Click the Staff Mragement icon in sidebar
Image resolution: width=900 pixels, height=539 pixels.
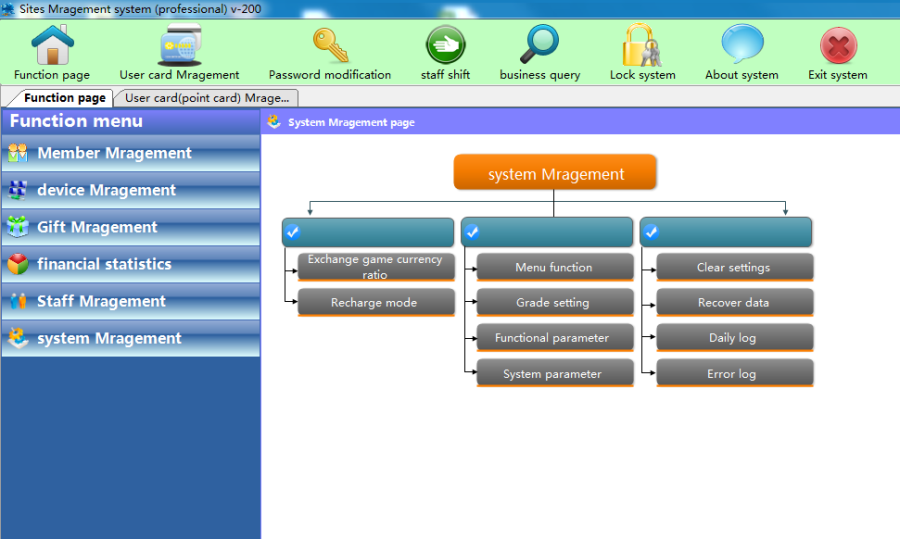point(18,301)
